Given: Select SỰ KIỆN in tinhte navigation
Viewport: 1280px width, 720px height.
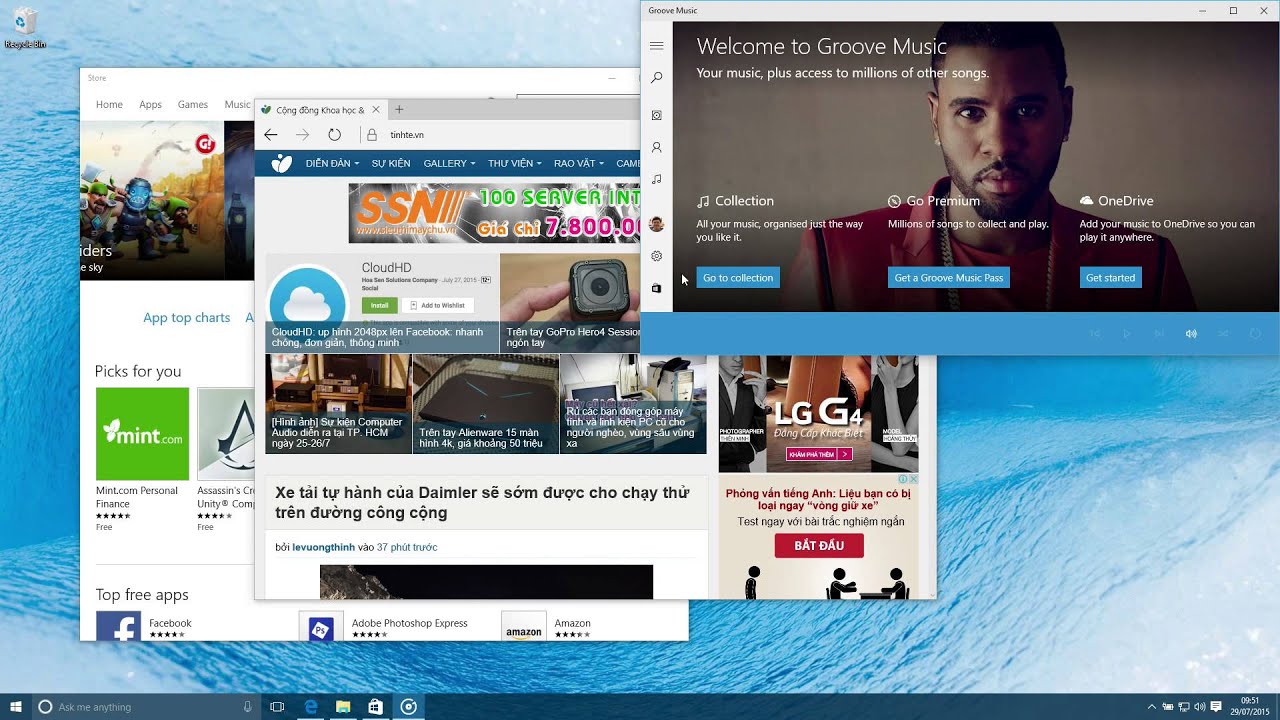Looking at the screenshot, I should [x=391, y=163].
